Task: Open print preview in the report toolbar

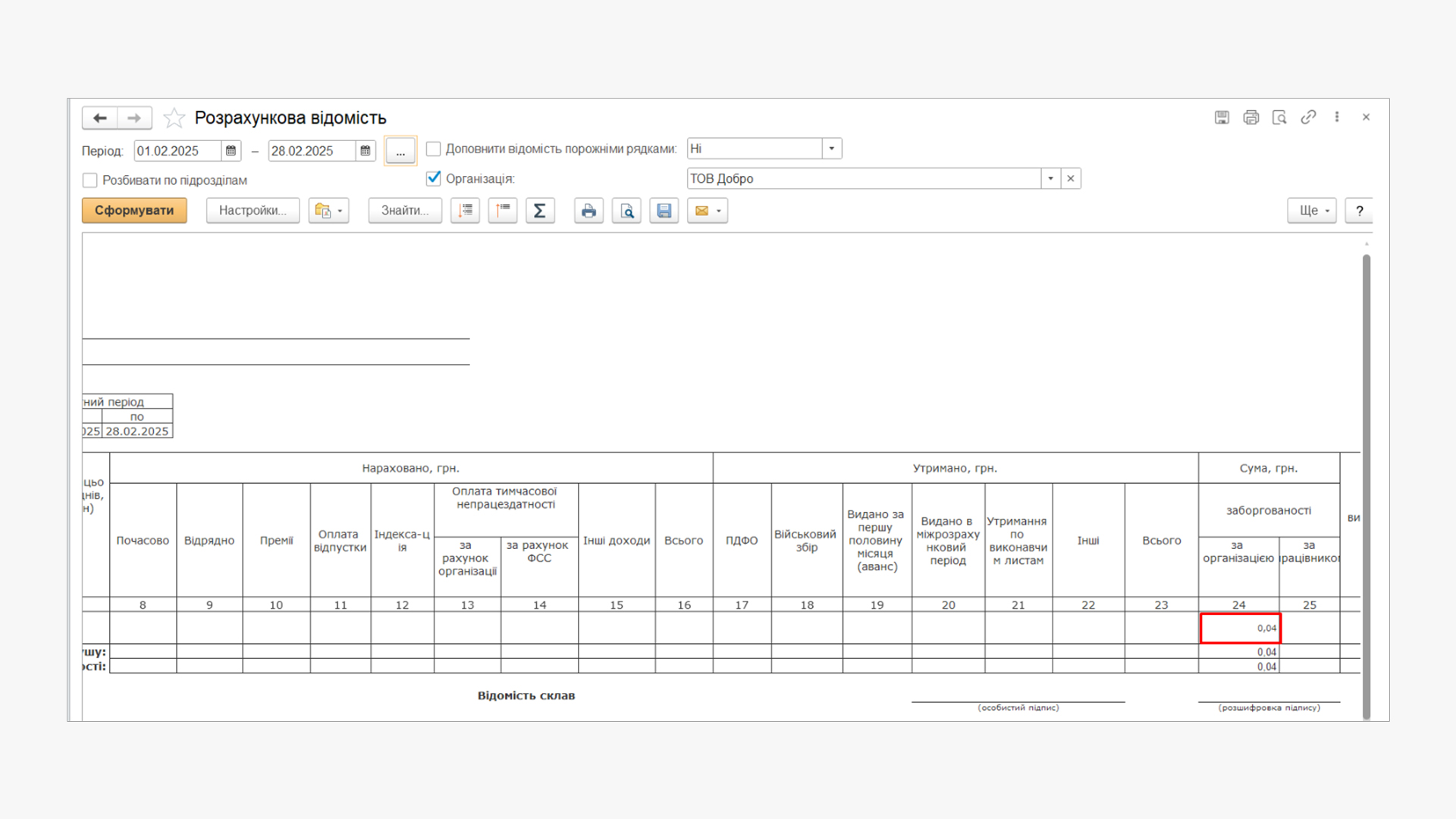Action: 626,211
